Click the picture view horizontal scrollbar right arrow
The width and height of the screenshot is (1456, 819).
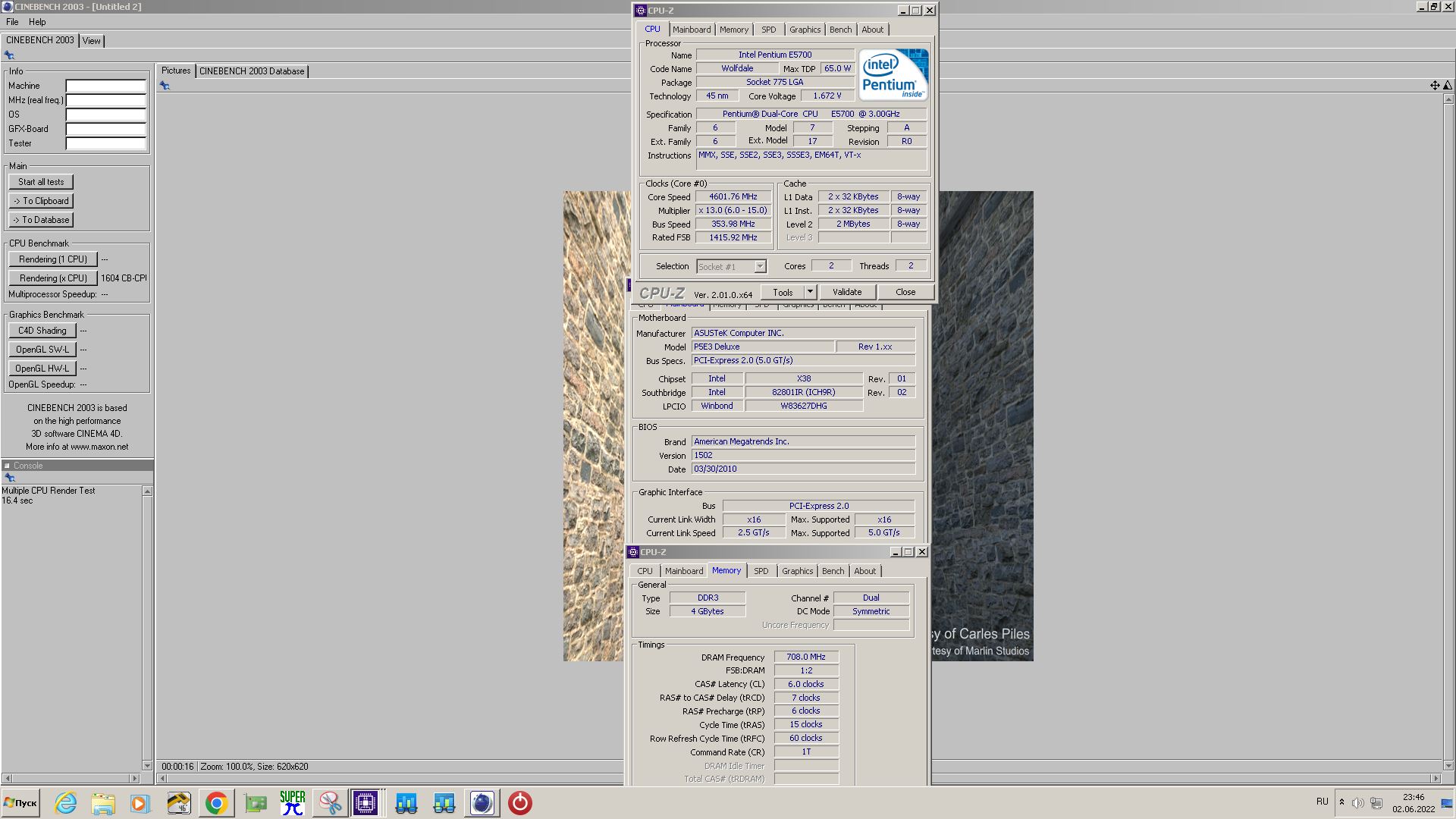pyautogui.click(x=1435, y=778)
